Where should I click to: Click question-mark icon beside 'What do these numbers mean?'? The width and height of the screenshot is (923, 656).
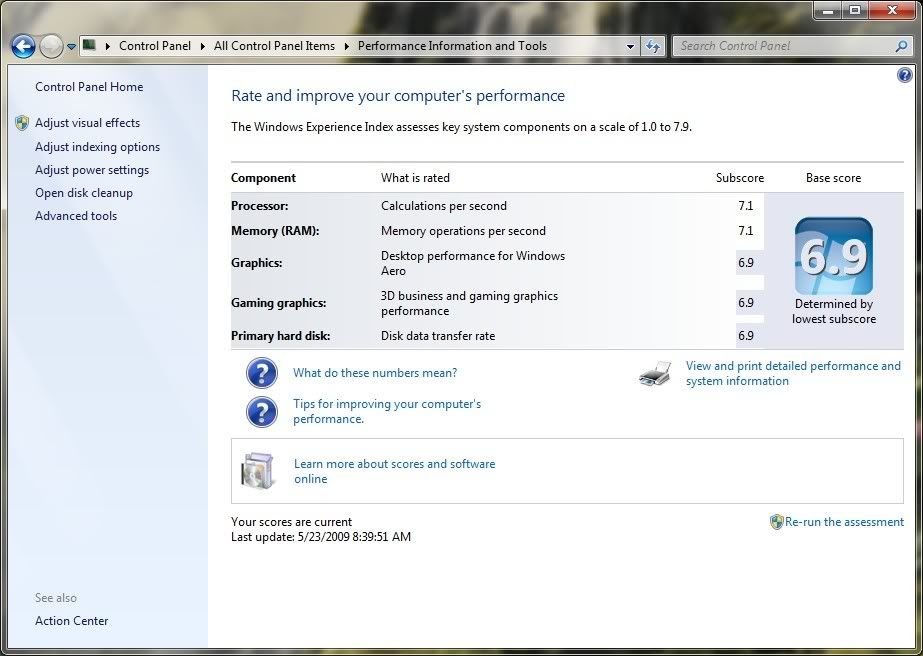(x=261, y=373)
